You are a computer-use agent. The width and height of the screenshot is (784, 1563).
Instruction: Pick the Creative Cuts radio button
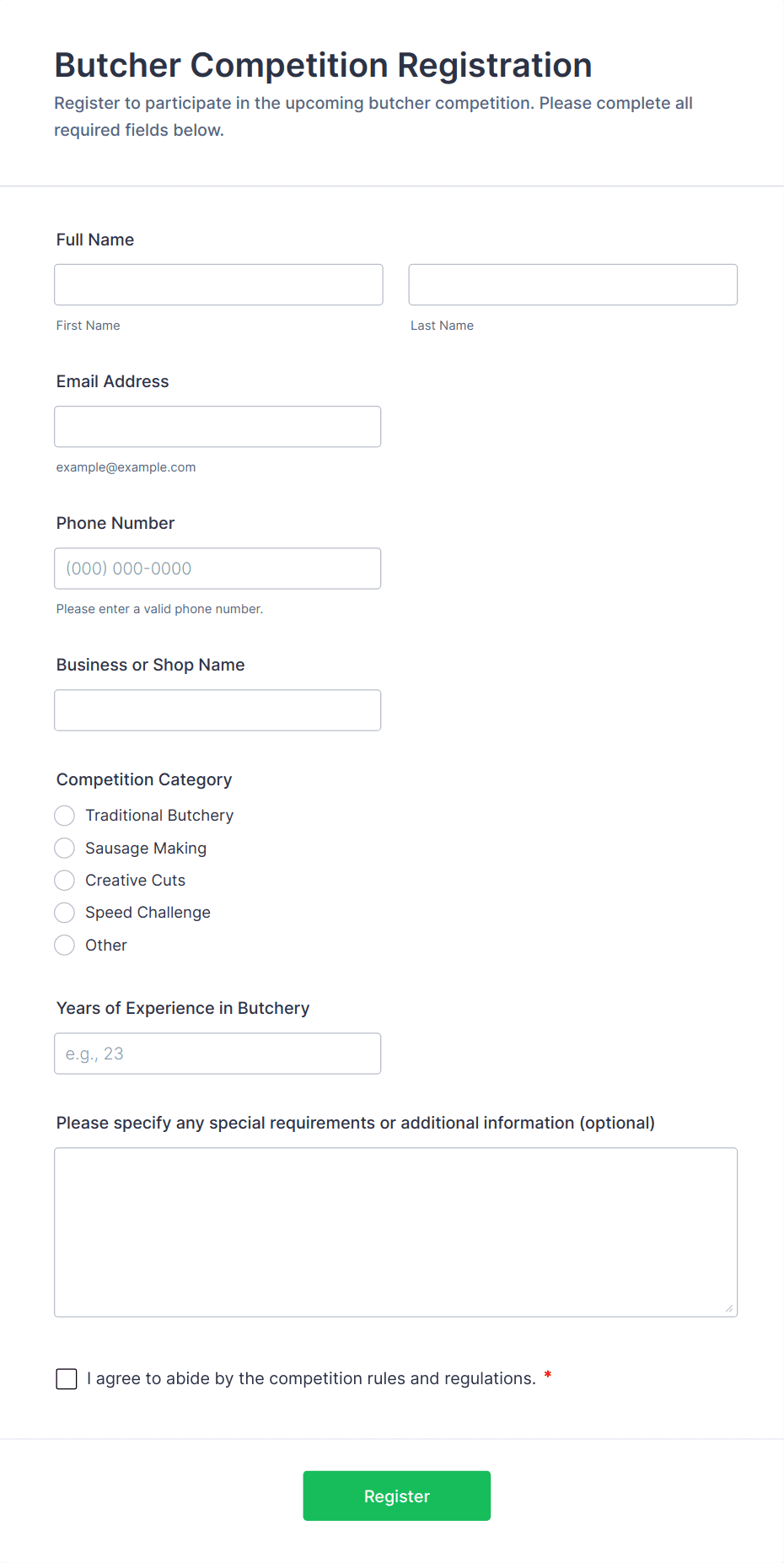(x=65, y=881)
